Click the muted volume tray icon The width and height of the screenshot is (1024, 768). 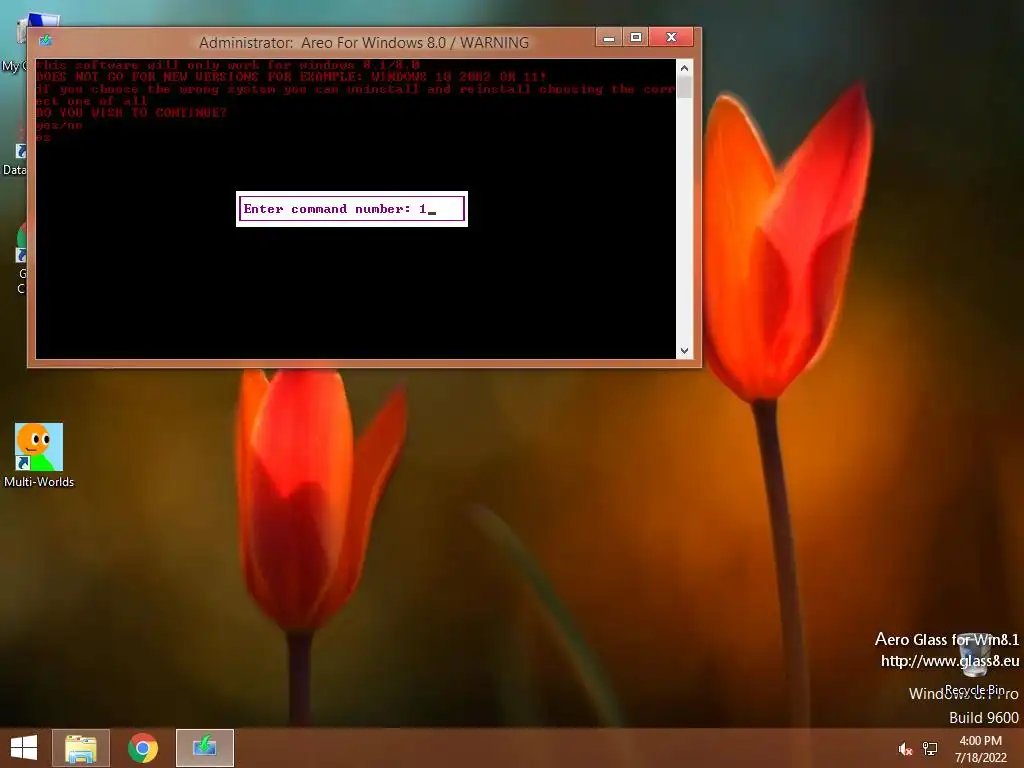tap(905, 749)
